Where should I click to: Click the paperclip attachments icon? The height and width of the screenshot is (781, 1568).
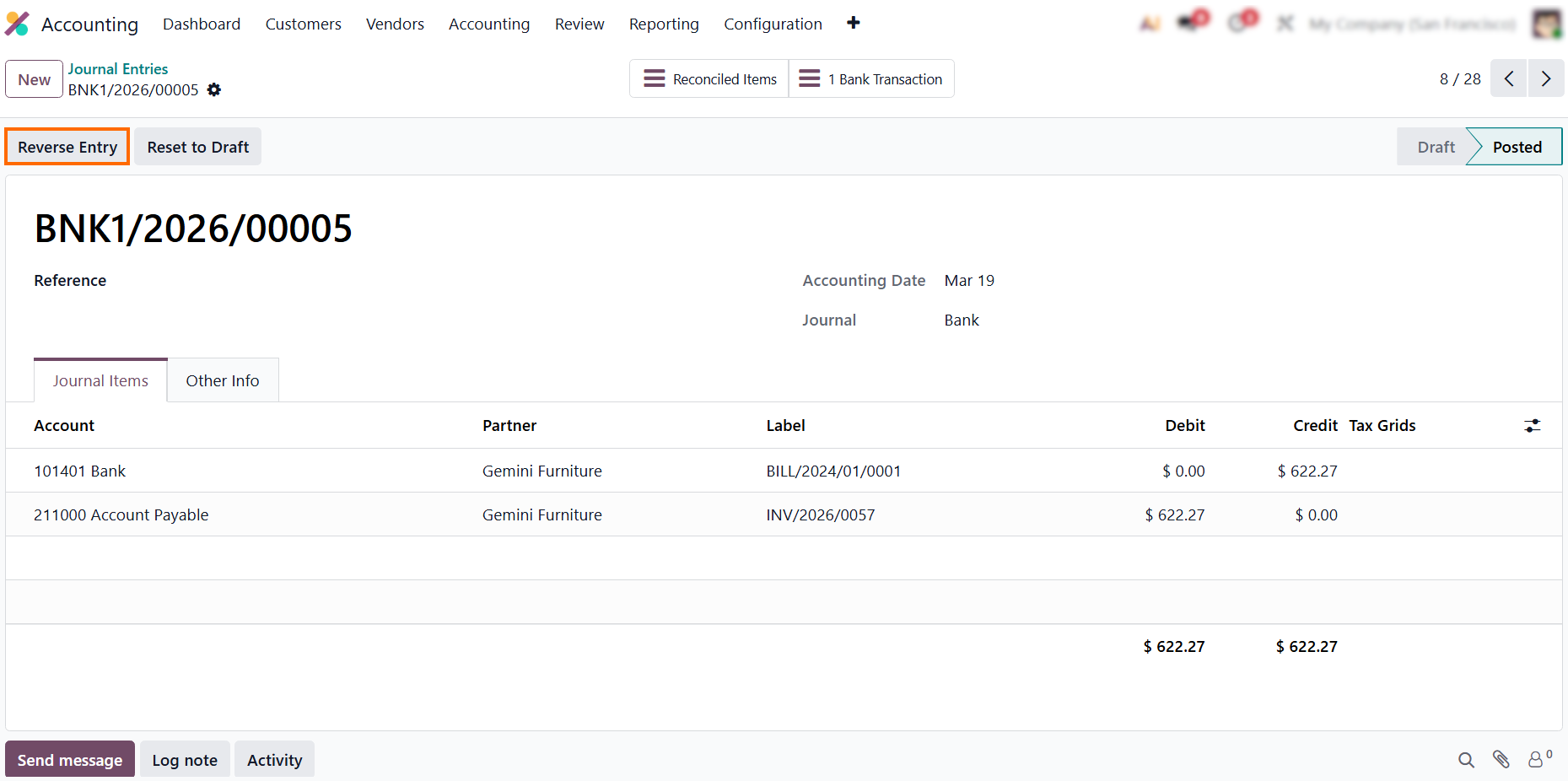[x=1501, y=760]
